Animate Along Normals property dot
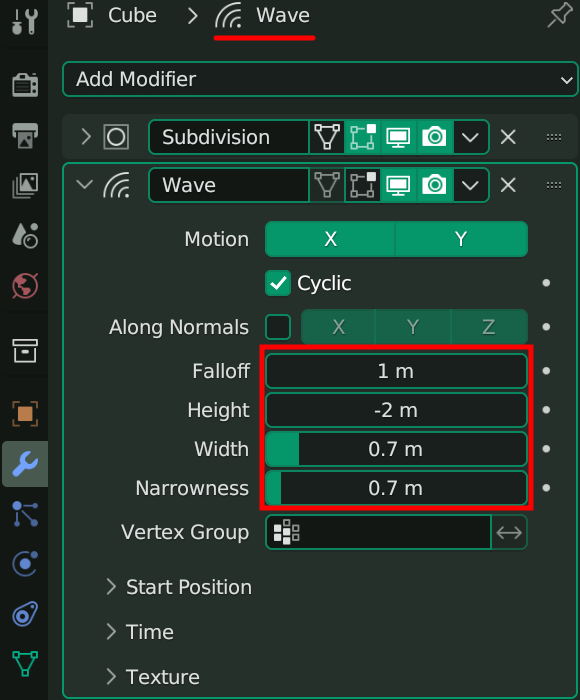580x700 pixels. click(x=546, y=327)
